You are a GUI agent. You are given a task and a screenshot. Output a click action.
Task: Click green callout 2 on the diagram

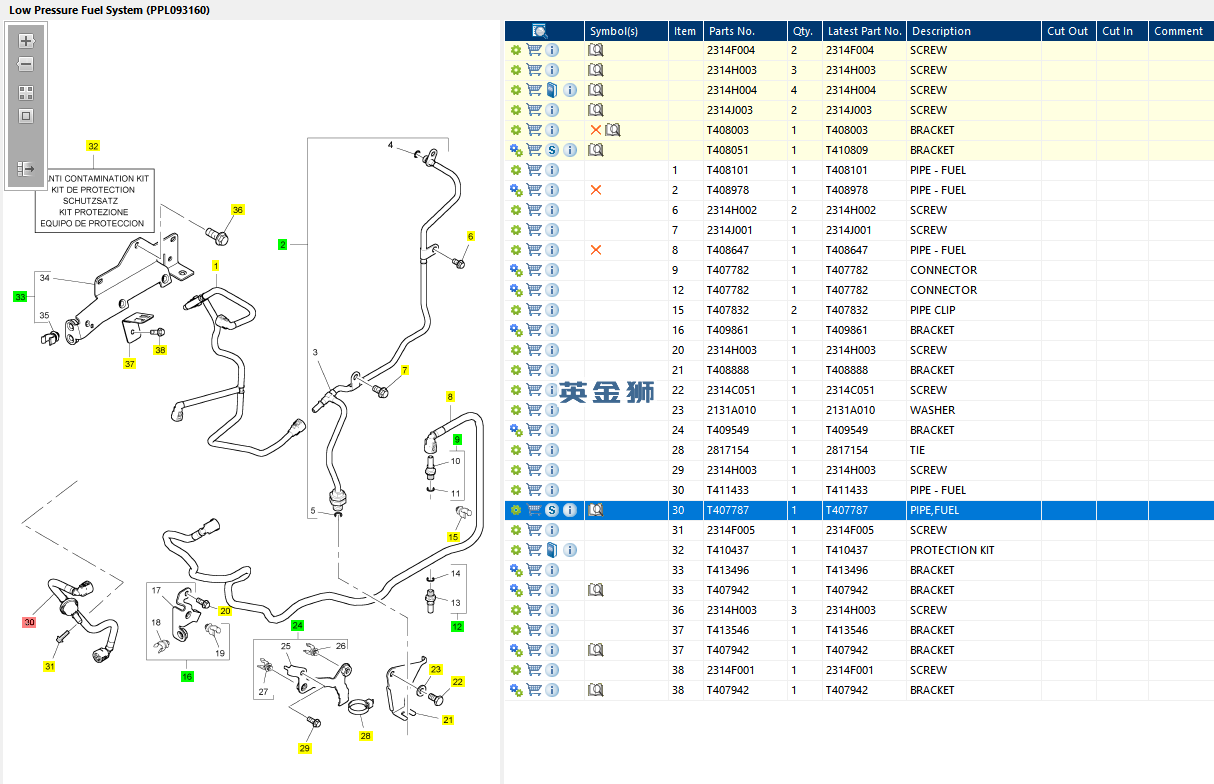283,244
